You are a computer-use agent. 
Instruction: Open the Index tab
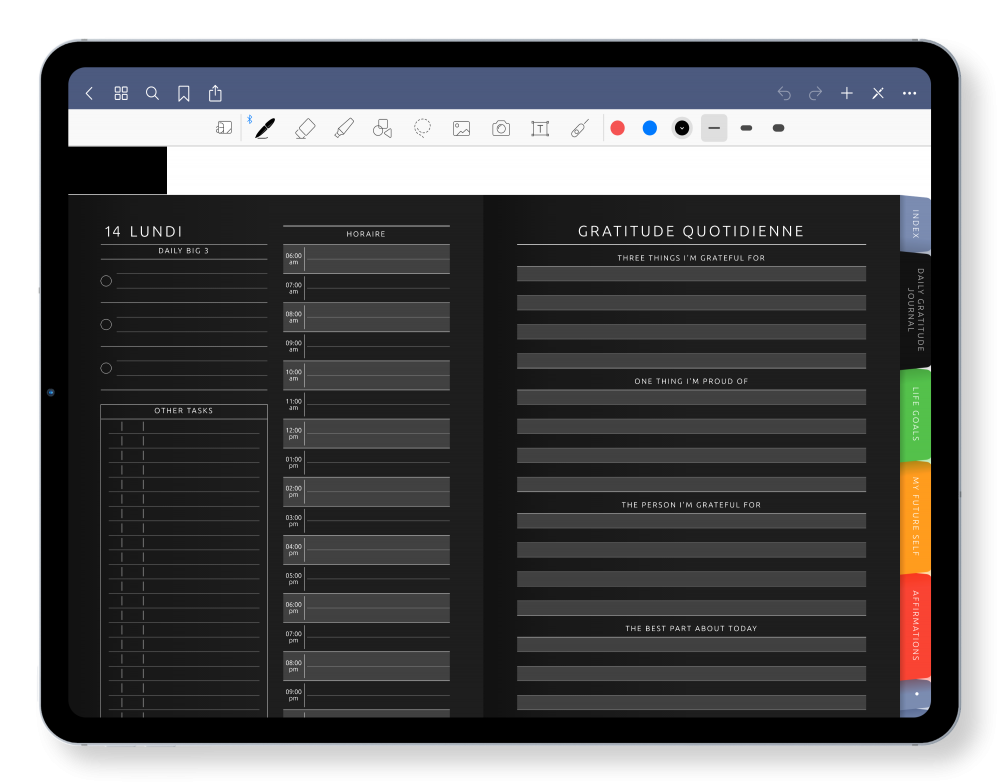[x=915, y=224]
